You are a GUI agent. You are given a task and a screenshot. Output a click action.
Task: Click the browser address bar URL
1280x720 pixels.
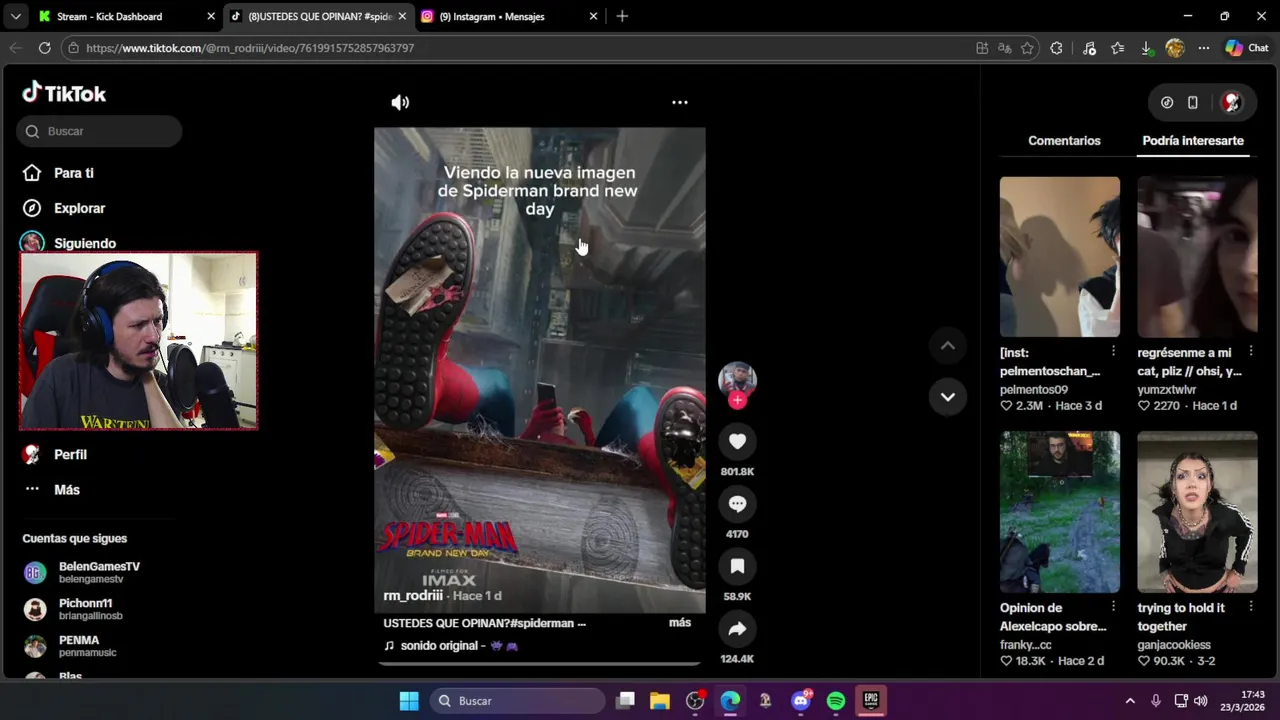pyautogui.click(x=250, y=48)
